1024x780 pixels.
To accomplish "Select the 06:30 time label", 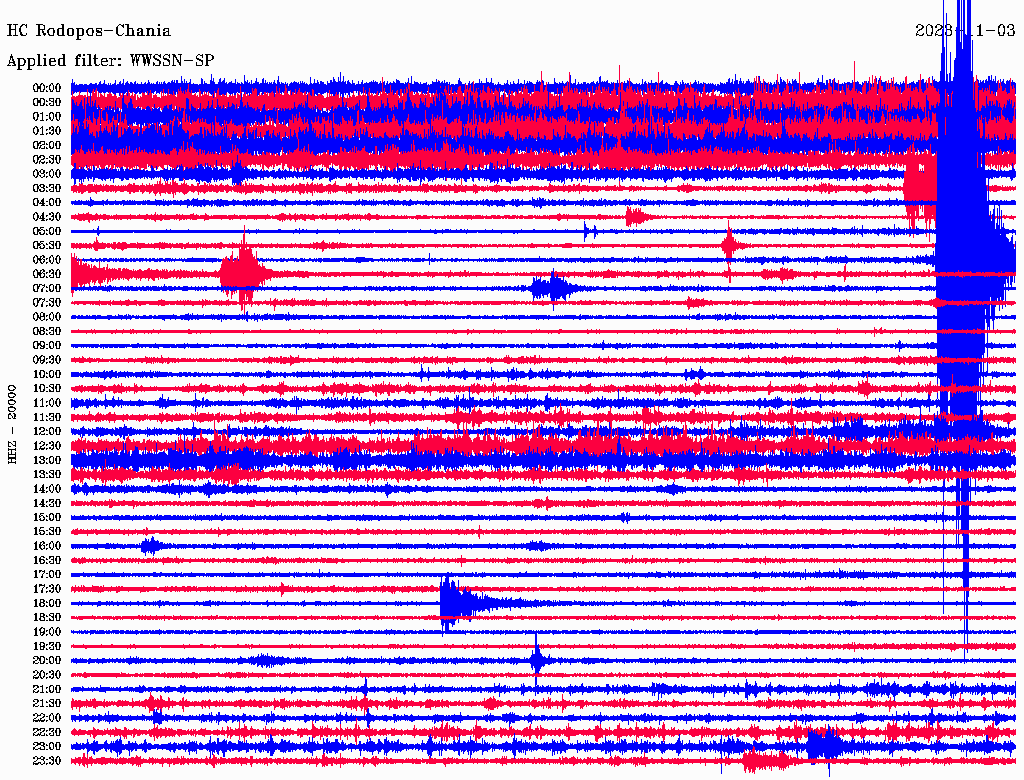I will tap(46, 274).
